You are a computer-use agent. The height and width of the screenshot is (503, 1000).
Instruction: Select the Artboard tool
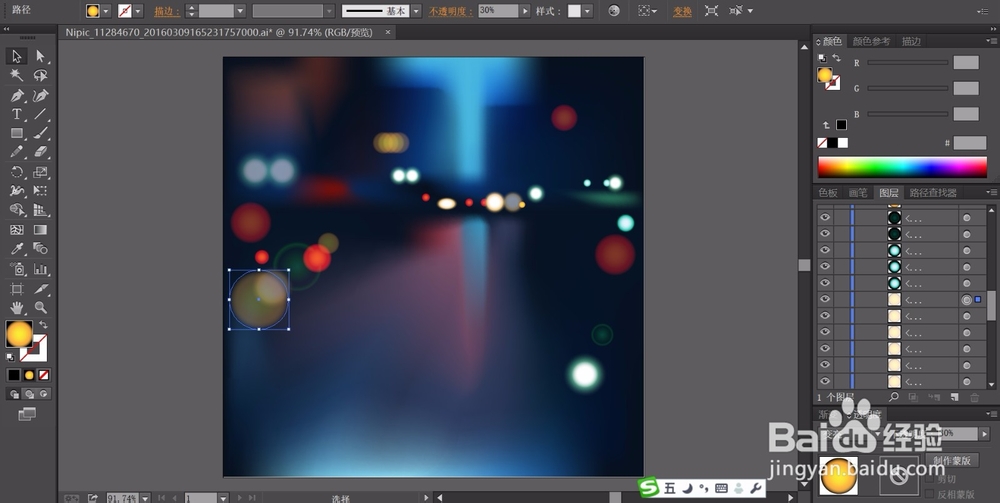(x=17, y=289)
